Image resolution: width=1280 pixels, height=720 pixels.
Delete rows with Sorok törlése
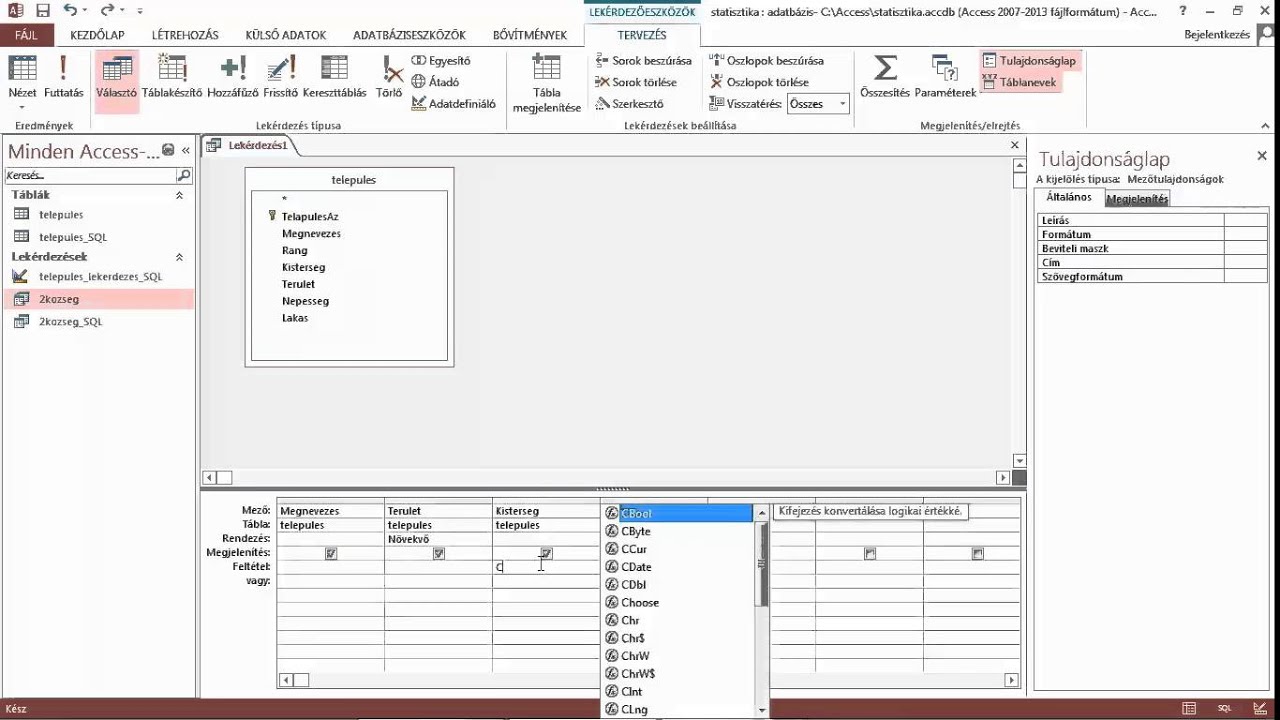[636, 82]
